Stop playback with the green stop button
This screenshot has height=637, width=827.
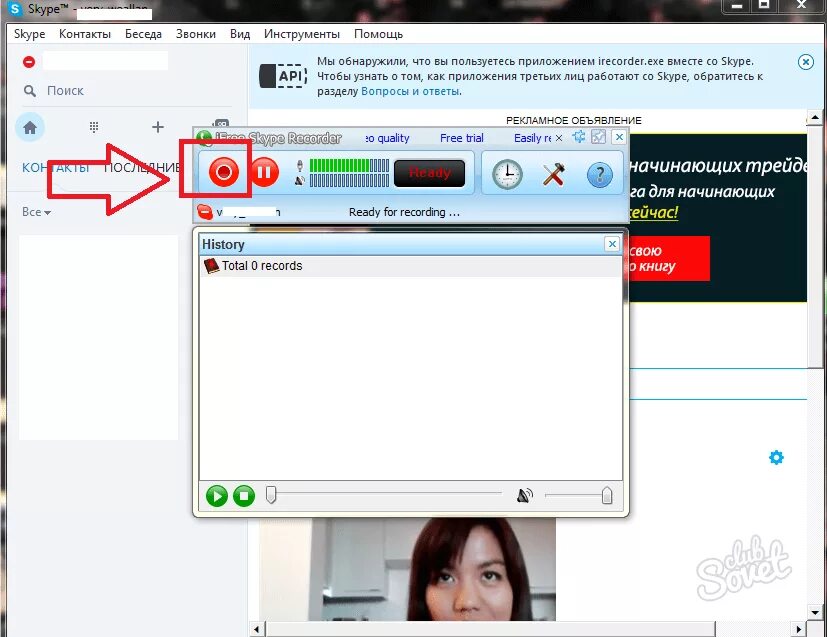point(244,496)
